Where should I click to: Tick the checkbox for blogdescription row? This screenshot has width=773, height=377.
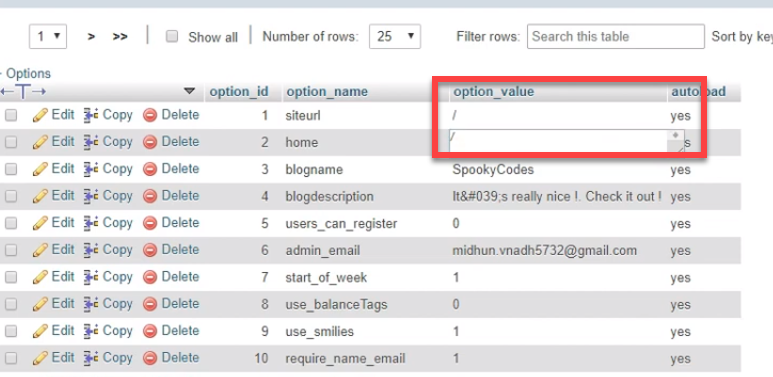(x=11, y=196)
